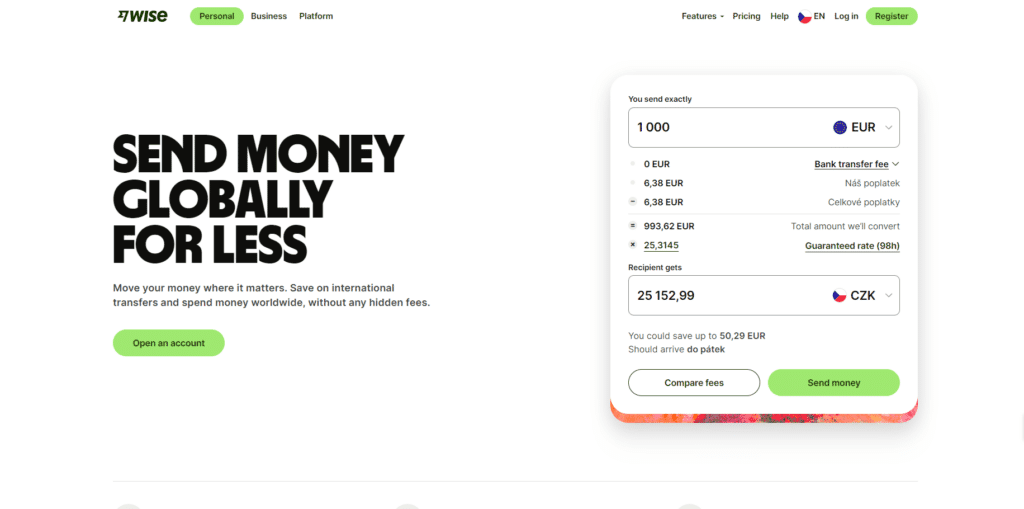
Task: Switch to the Business tab
Action: pyautogui.click(x=269, y=17)
